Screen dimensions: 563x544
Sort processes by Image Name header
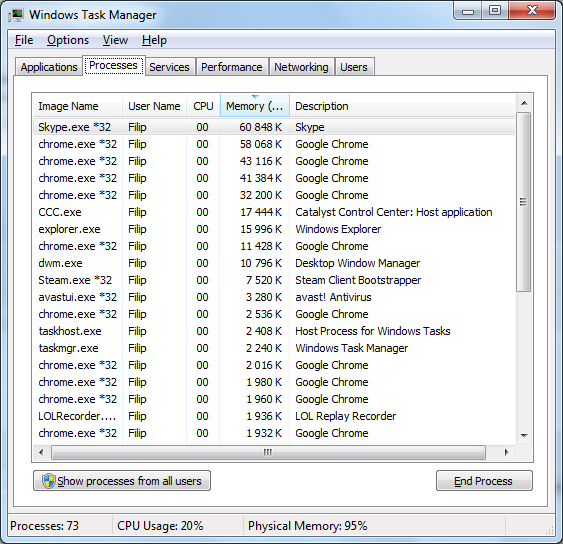pyautogui.click(x=78, y=106)
